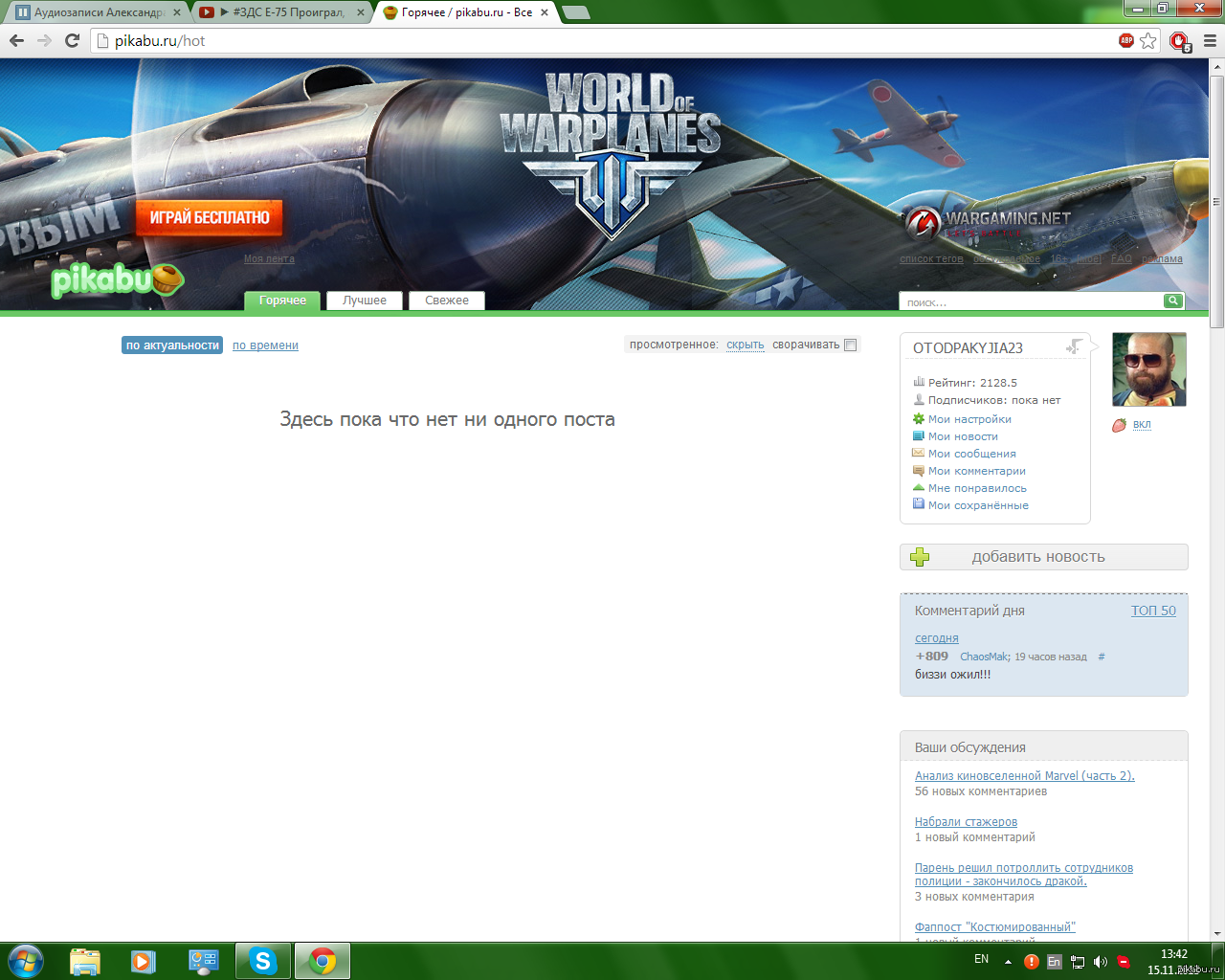The height and width of the screenshot is (980, 1225).
Task: Click the ИГРАЙ БЕСПЛАТНО banner button
Action: coord(210,217)
